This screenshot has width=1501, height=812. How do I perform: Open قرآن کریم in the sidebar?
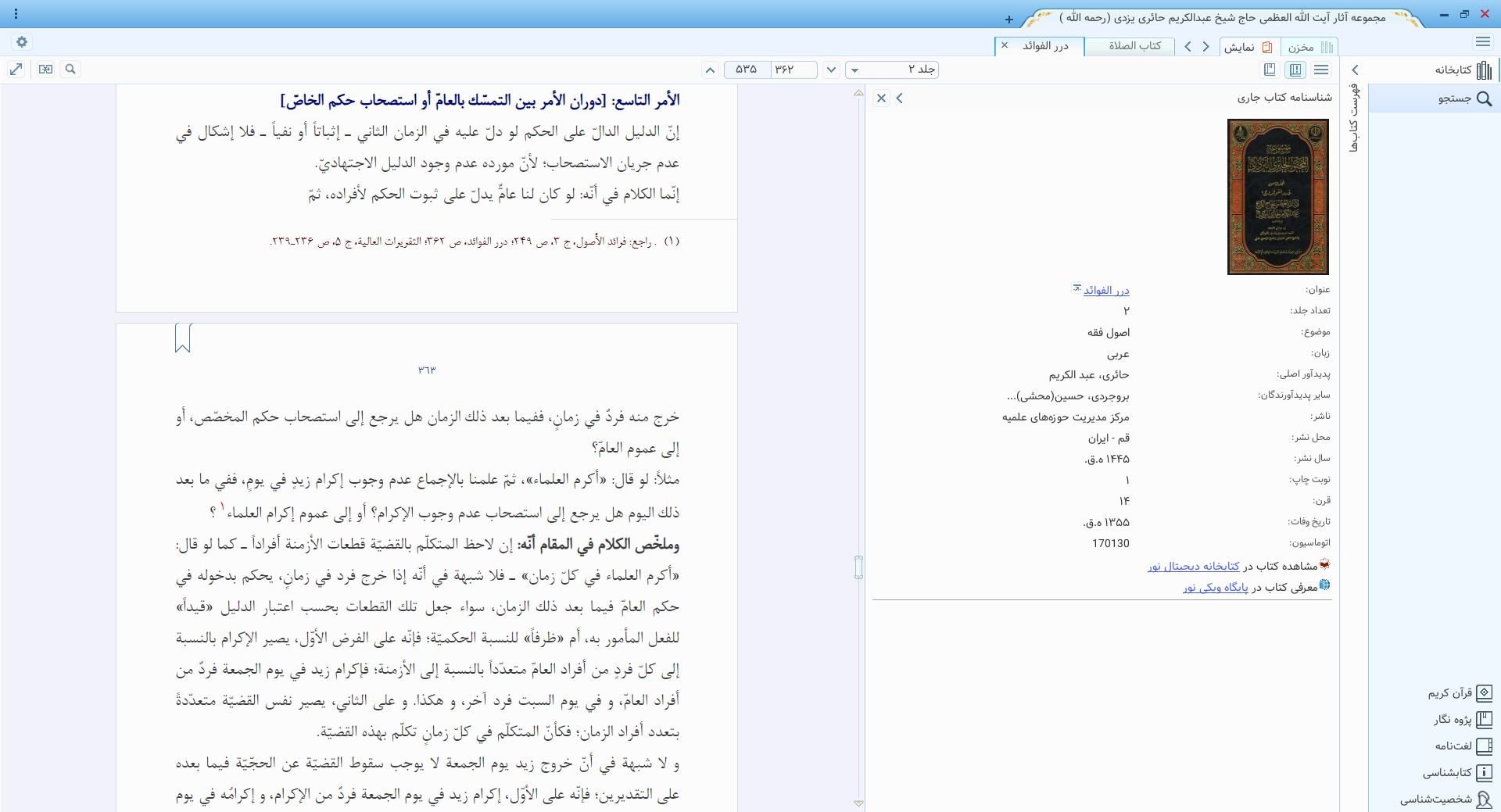[1460, 693]
